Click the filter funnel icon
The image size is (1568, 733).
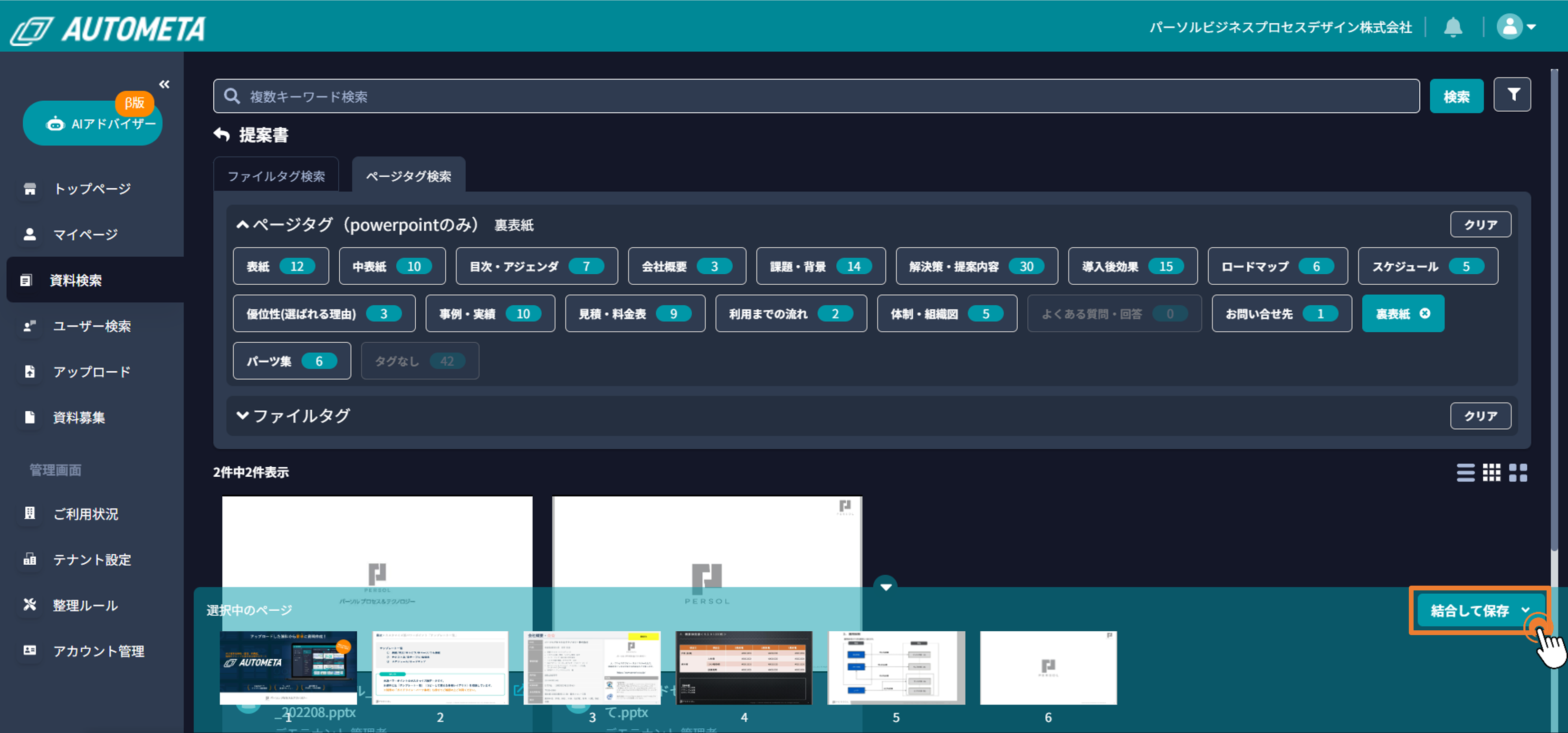[x=1512, y=95]
